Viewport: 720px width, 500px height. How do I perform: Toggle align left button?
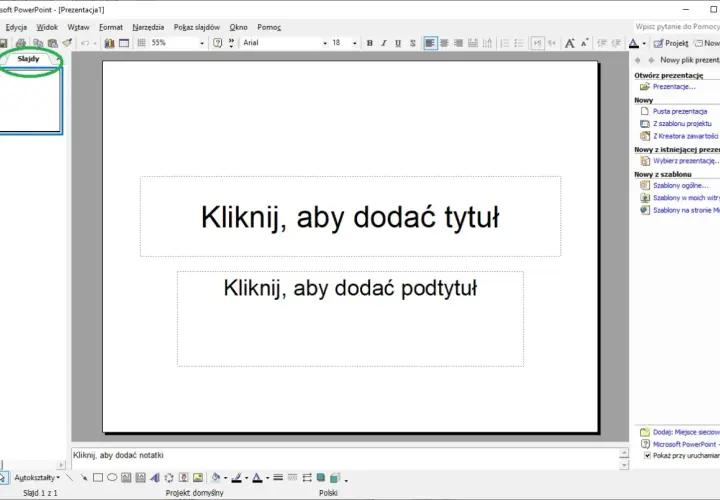430,43
